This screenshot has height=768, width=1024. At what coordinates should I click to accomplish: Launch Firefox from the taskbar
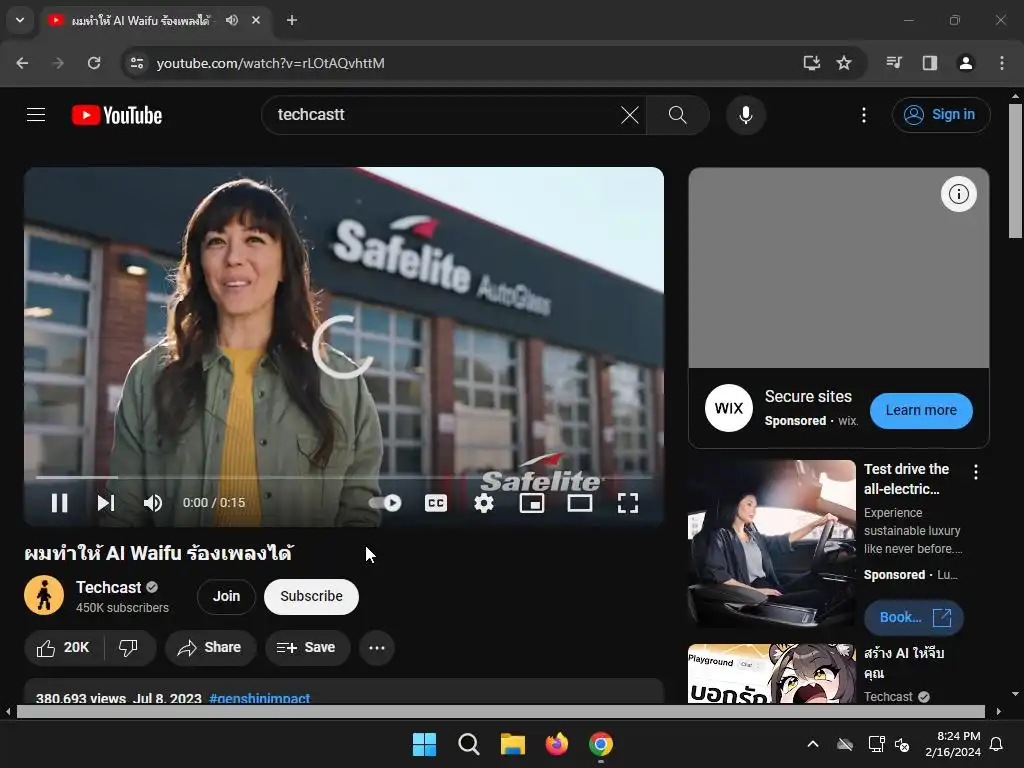(556, 744)
